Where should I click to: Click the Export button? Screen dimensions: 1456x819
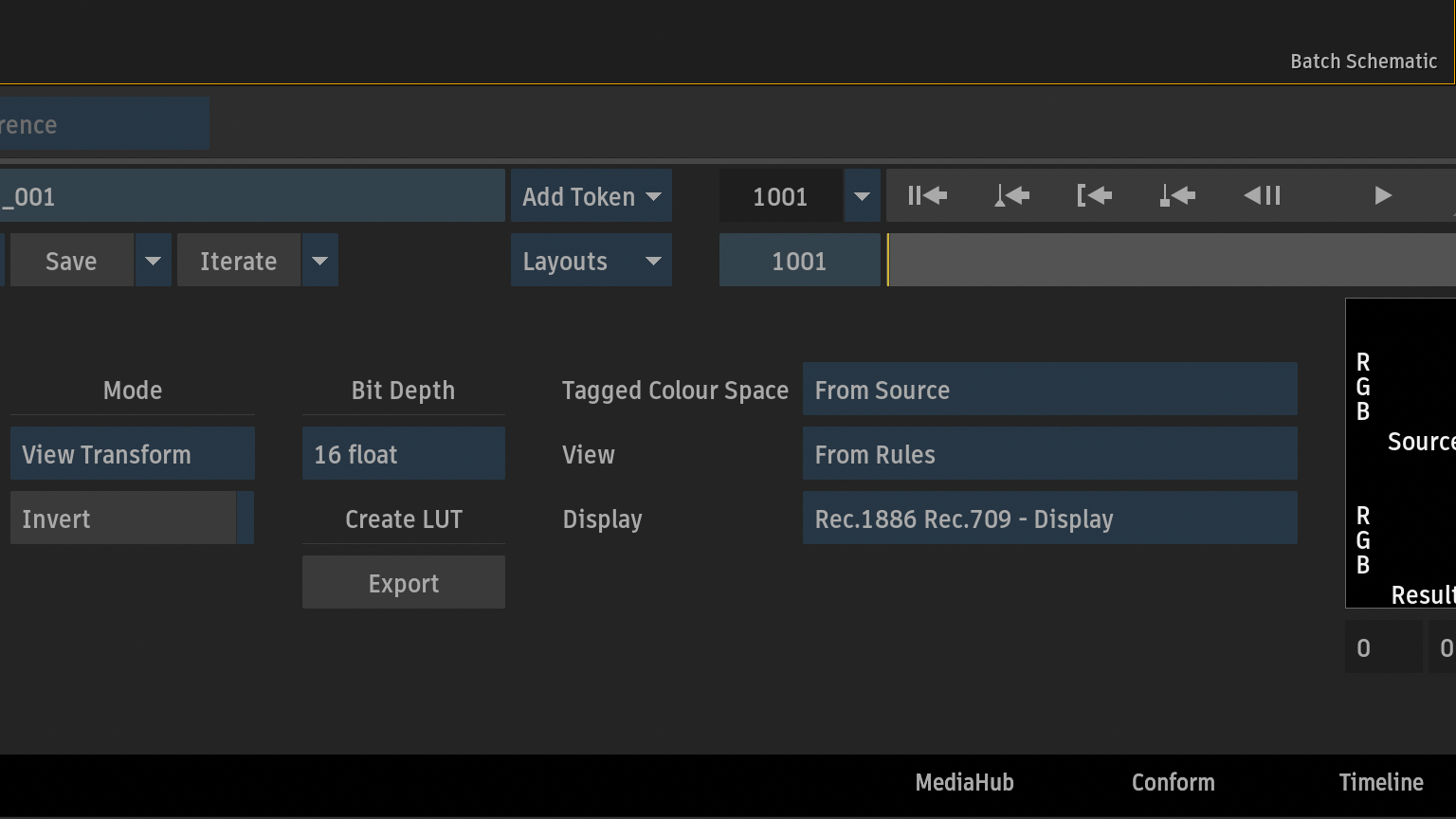(403, 583)
